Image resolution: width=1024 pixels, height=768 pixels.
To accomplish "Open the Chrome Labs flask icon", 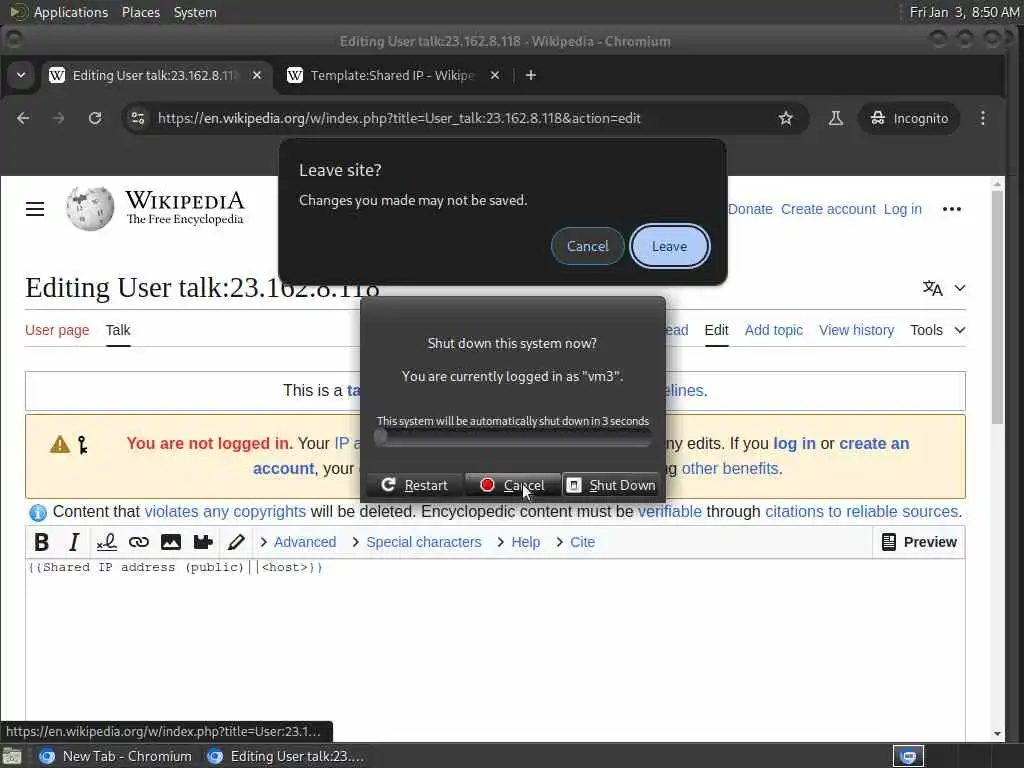I will point(835,118).
